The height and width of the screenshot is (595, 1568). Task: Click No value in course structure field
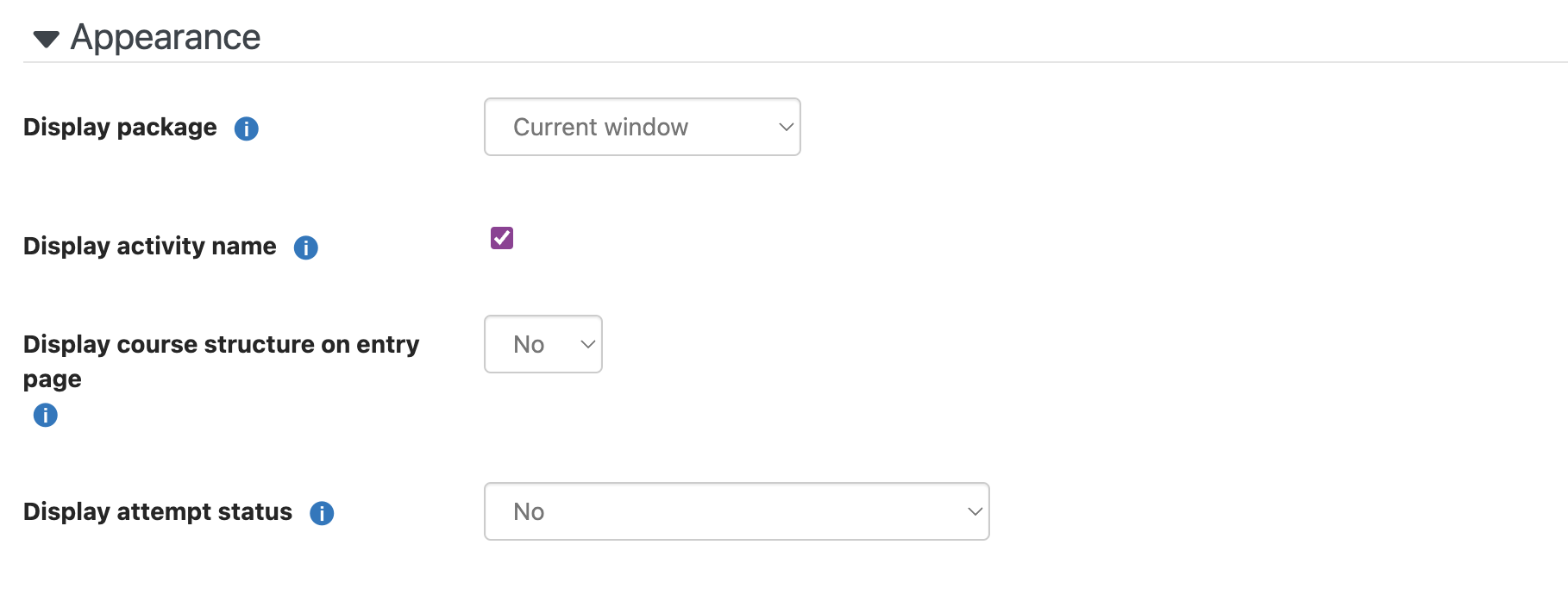coord(529,344)
